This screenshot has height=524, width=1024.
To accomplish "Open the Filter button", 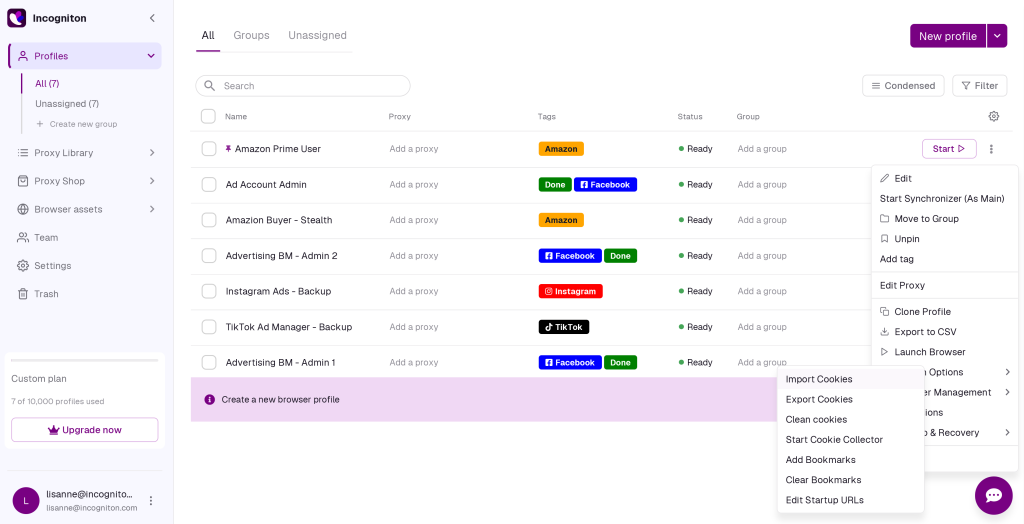I will [980, 86].
